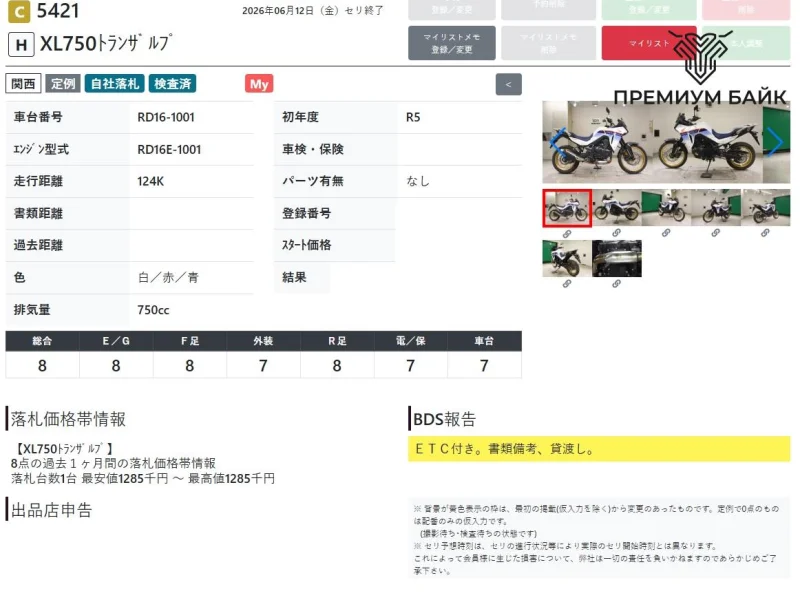The height and width of the screenshot is (600, 800).
Task: Click the first year value R5
Action: point(413,117)
